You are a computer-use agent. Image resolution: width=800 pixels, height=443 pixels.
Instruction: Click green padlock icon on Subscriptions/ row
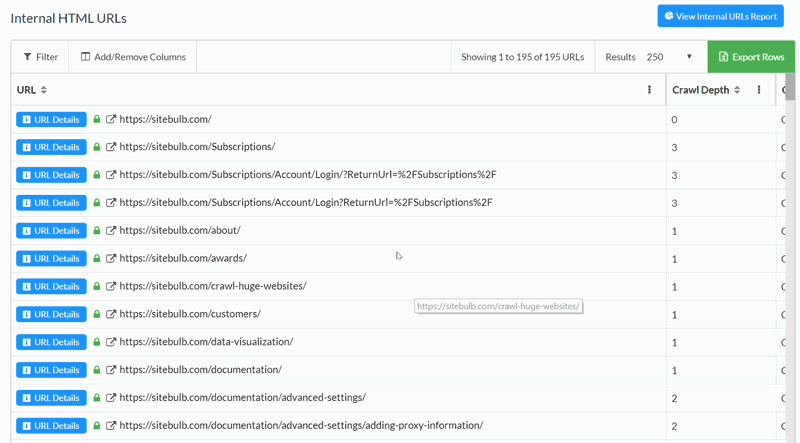coord(96,147)
